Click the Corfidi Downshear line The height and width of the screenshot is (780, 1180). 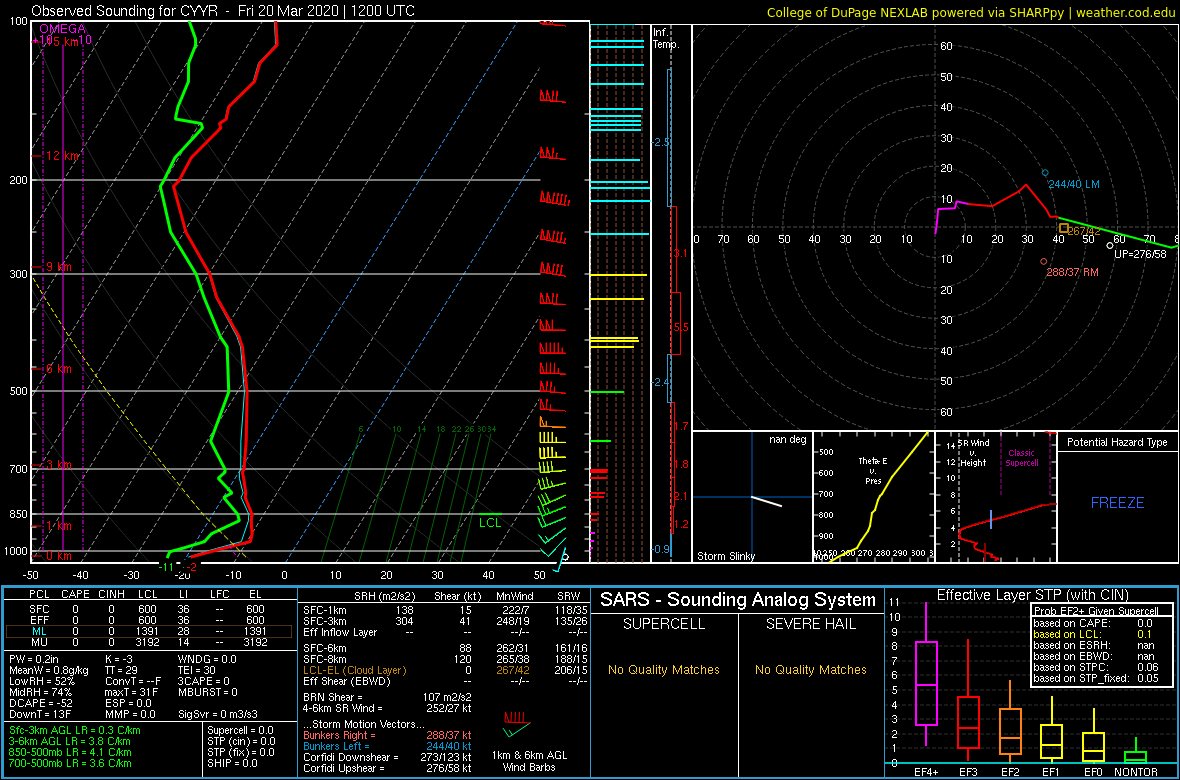389,757
